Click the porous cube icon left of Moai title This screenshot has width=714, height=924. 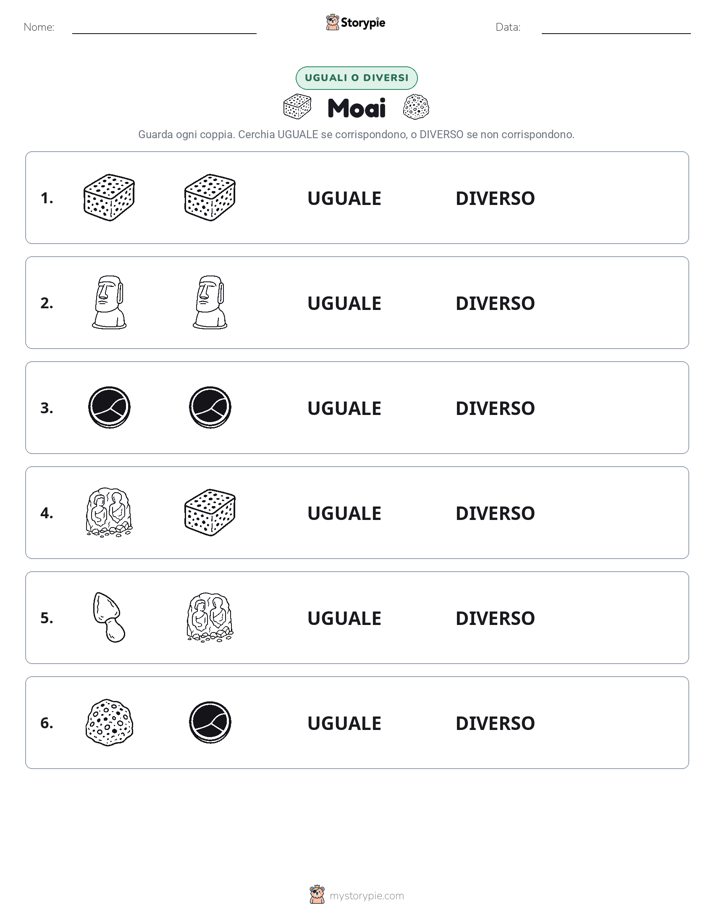click(297, 107)
